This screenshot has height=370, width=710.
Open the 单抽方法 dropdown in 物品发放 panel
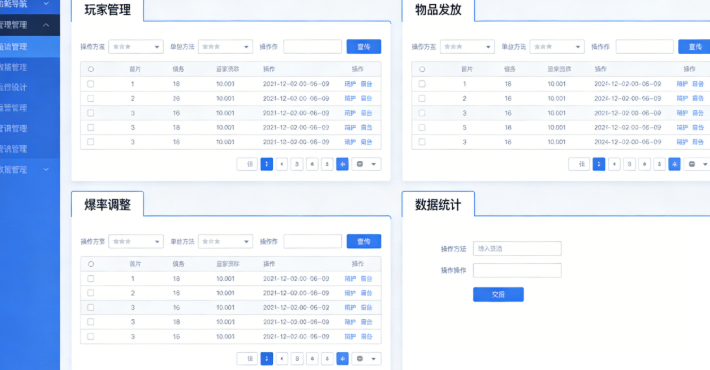556,47
